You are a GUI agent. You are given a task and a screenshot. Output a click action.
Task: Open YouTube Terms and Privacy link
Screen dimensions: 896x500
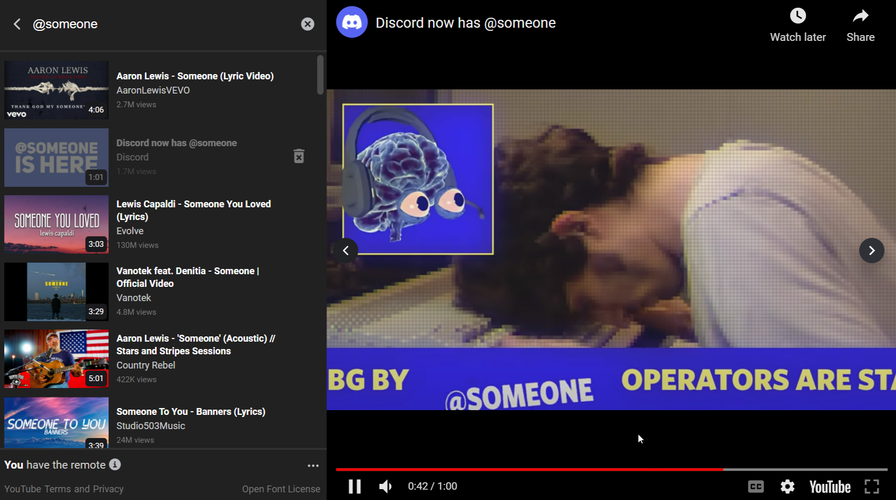[x=64, y=489]
